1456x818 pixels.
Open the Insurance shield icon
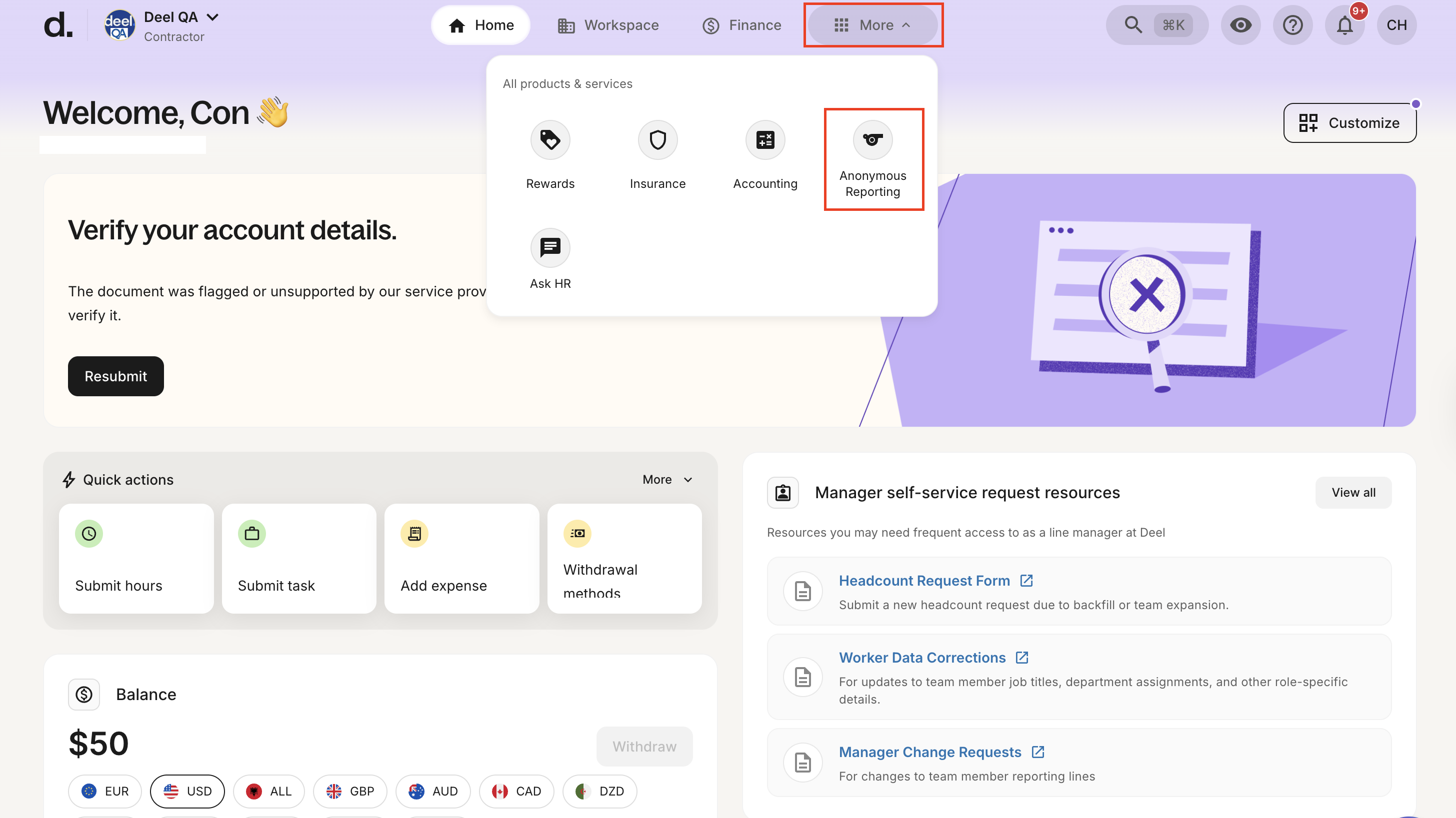pyautogui.click(x=657, y=139)
